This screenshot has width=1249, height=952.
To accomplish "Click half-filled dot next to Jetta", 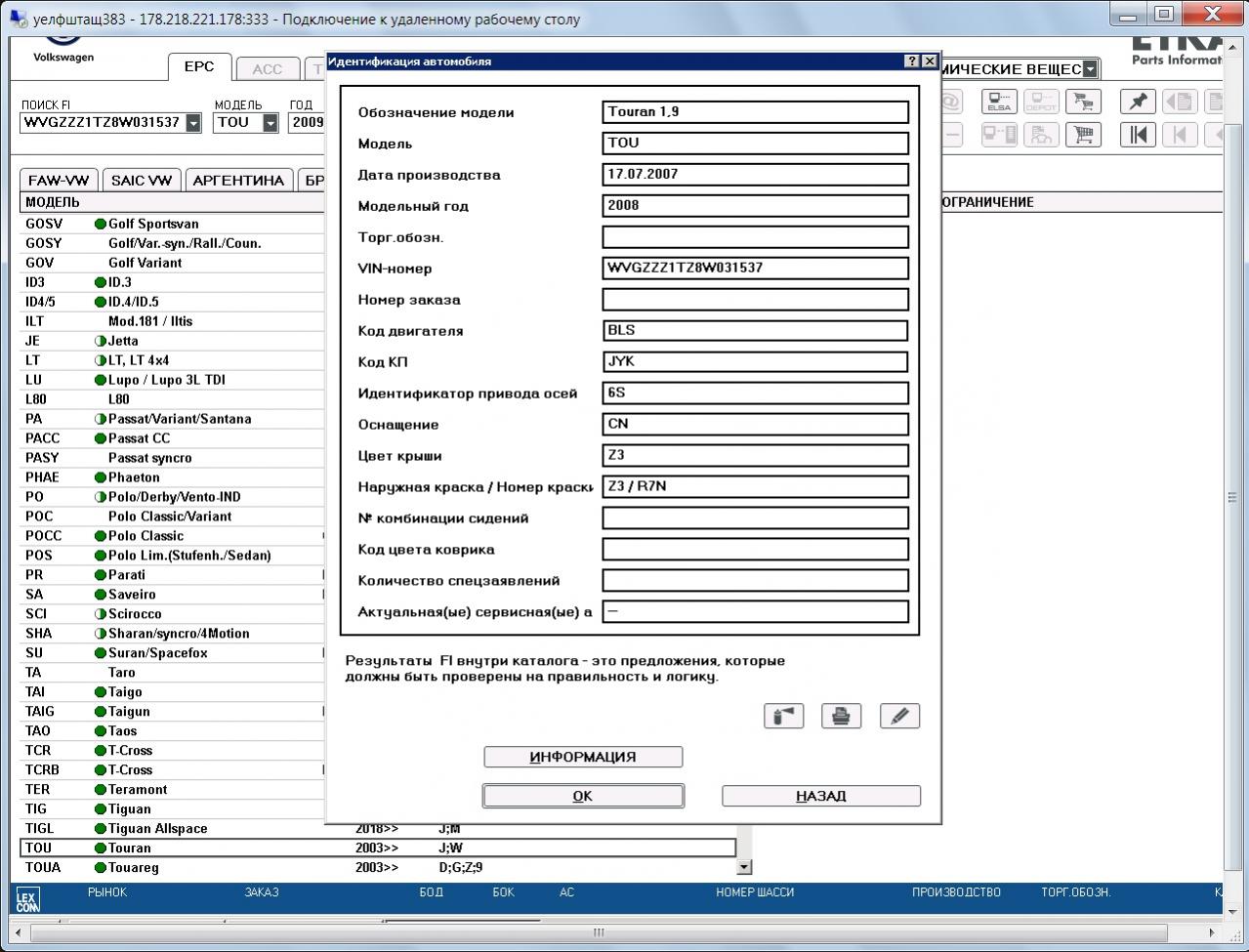I will point(101,341).
